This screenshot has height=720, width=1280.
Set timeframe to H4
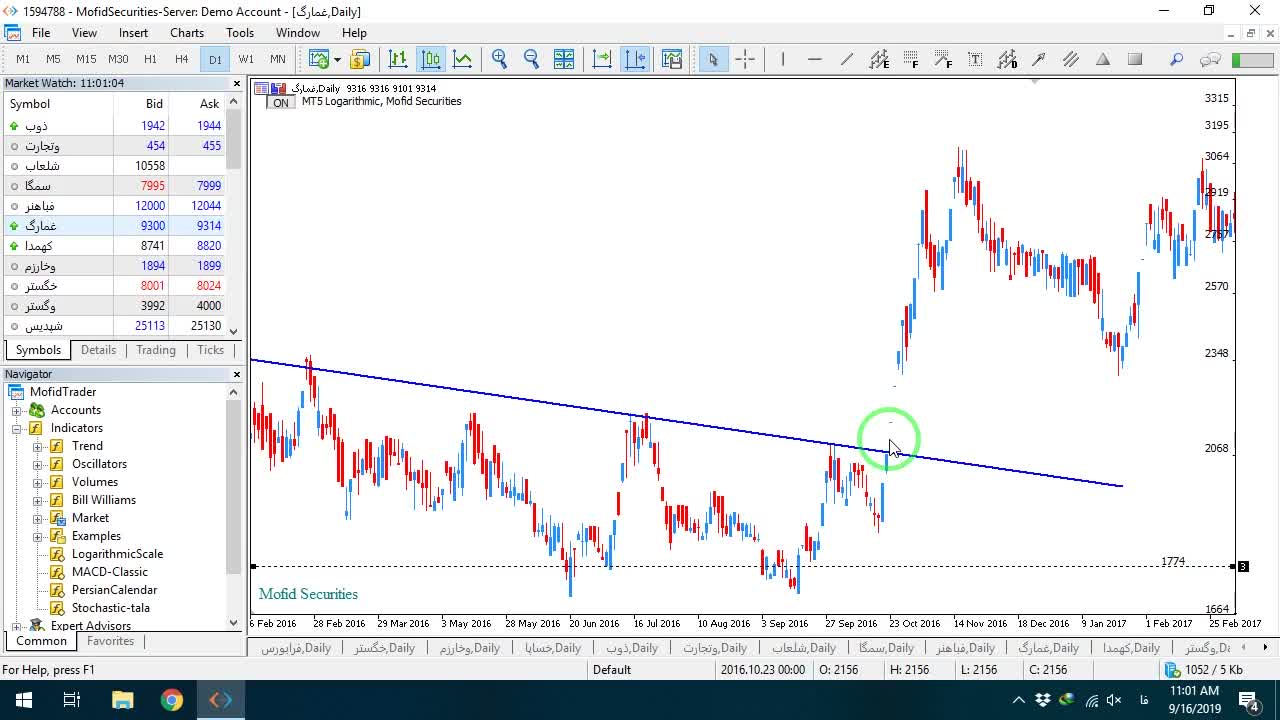pyautogui.click(x=182, y=59)
